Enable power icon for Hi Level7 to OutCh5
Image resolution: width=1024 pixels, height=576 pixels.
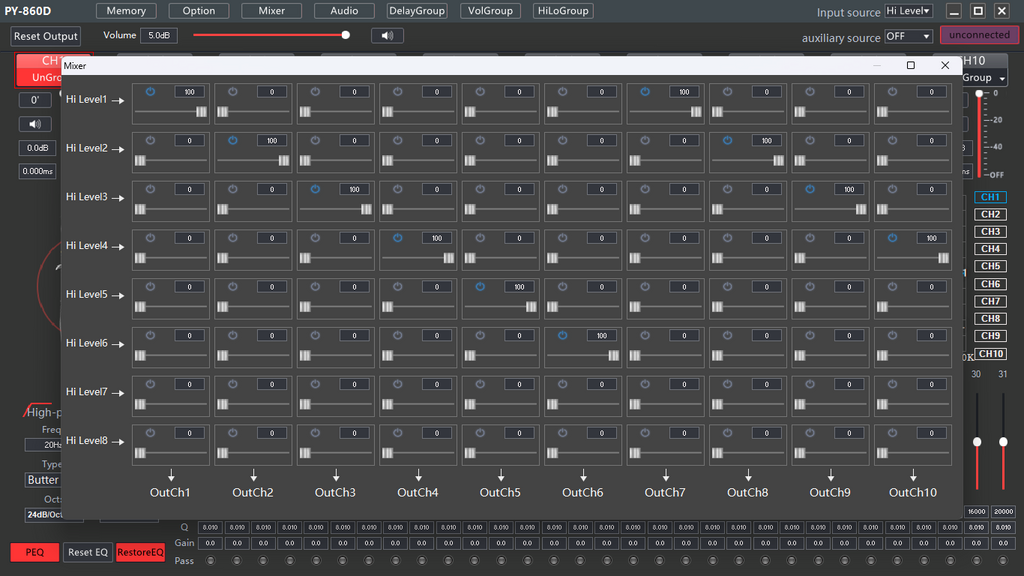tap(480, 384)
